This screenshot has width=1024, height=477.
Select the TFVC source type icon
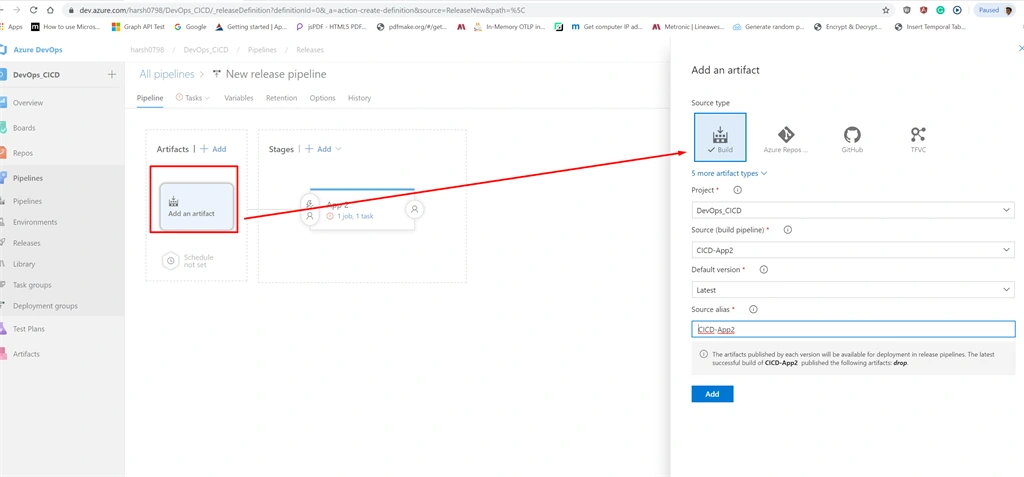(918, 140)
